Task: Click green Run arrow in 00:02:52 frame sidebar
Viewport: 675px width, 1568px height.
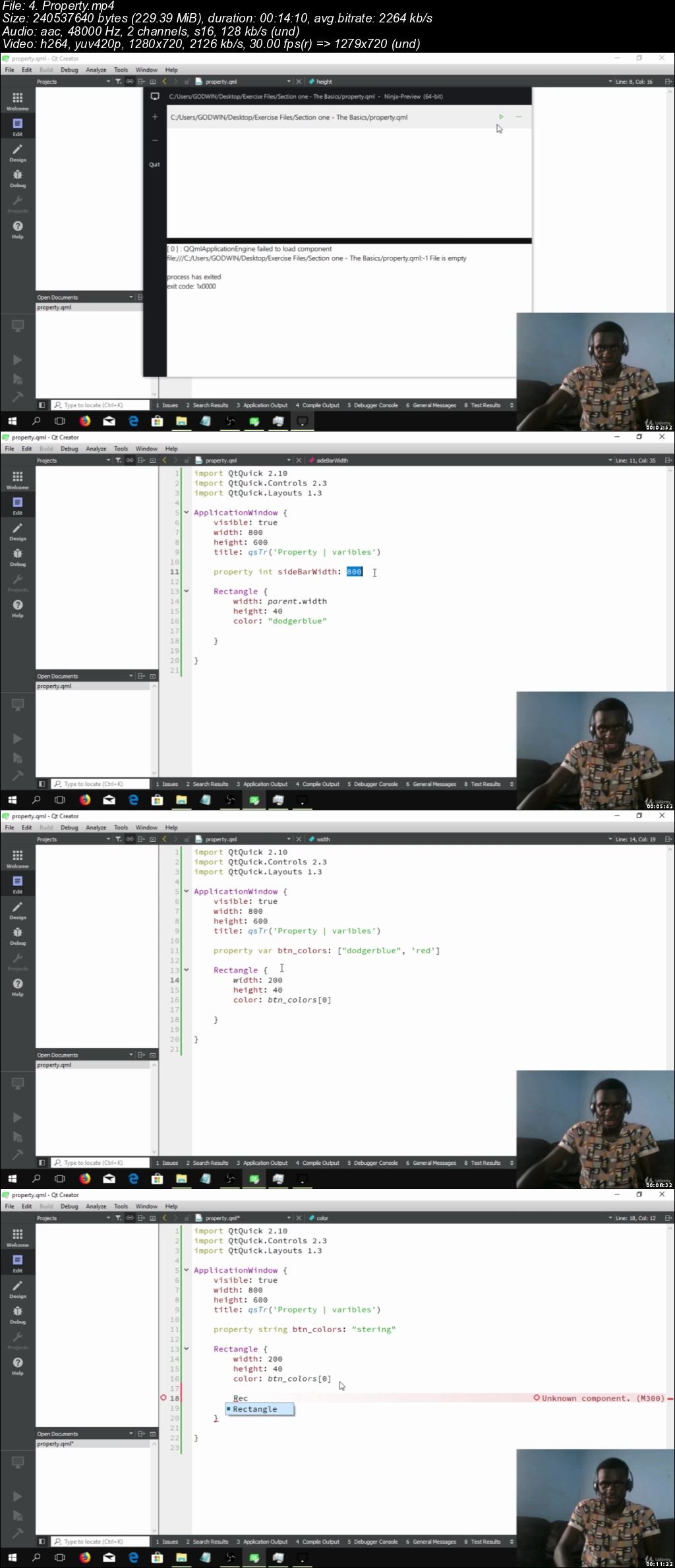Action: (x=18, y=360)
